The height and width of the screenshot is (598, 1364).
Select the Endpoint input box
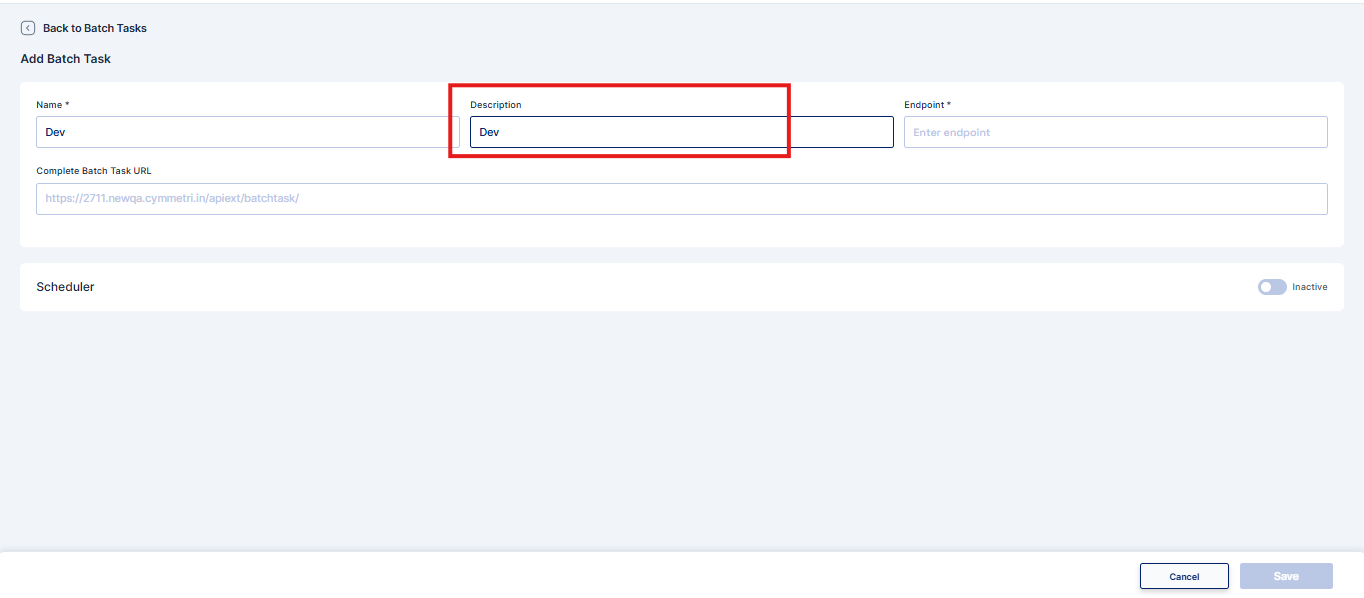click(1115, 132)
